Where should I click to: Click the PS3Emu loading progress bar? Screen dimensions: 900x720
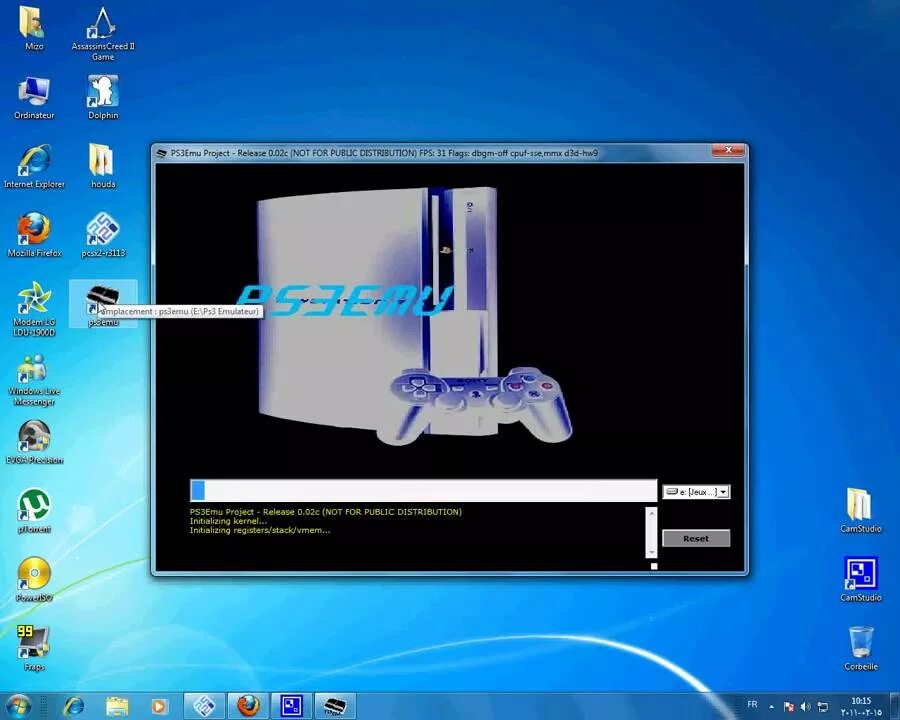(x=423, y=490)
